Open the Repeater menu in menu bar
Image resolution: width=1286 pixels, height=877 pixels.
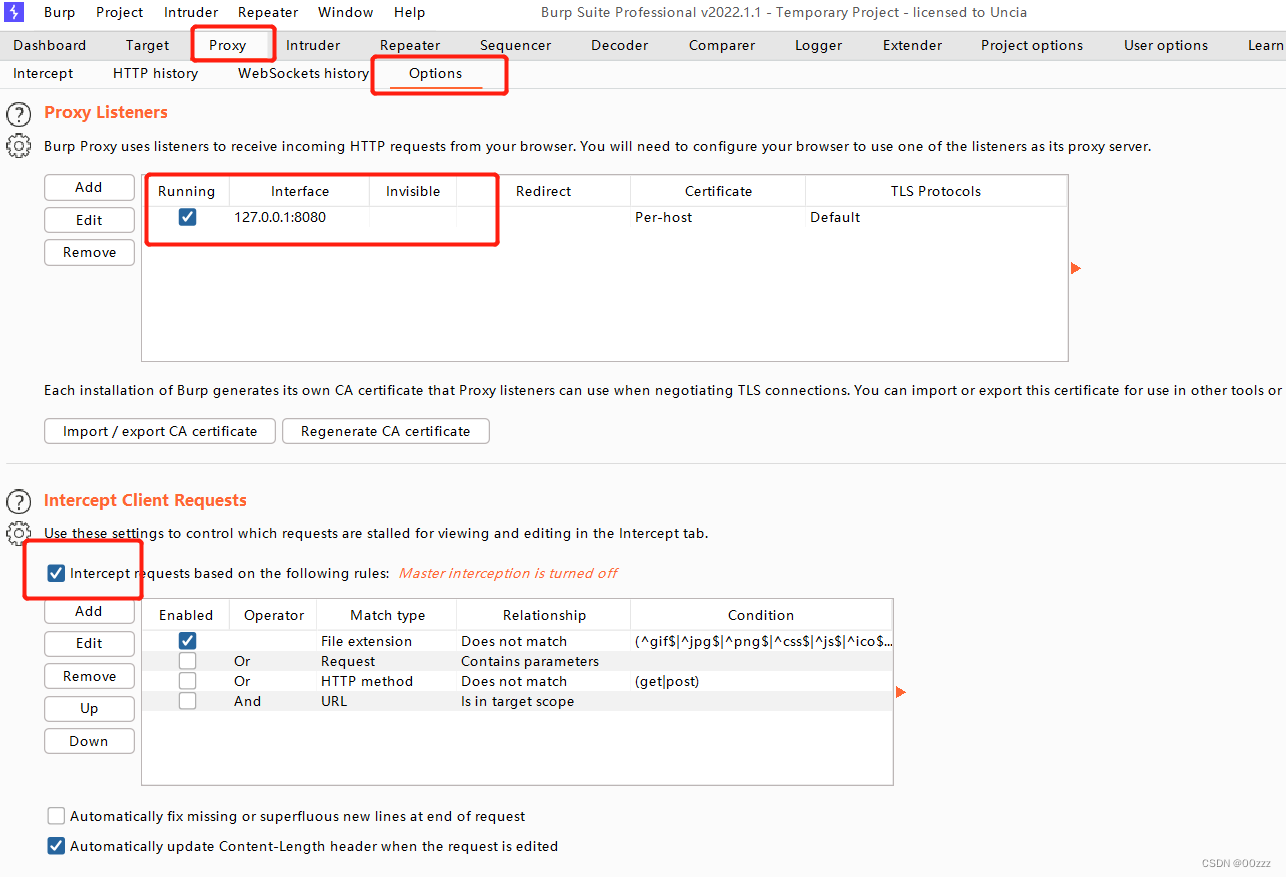point(268,12)
